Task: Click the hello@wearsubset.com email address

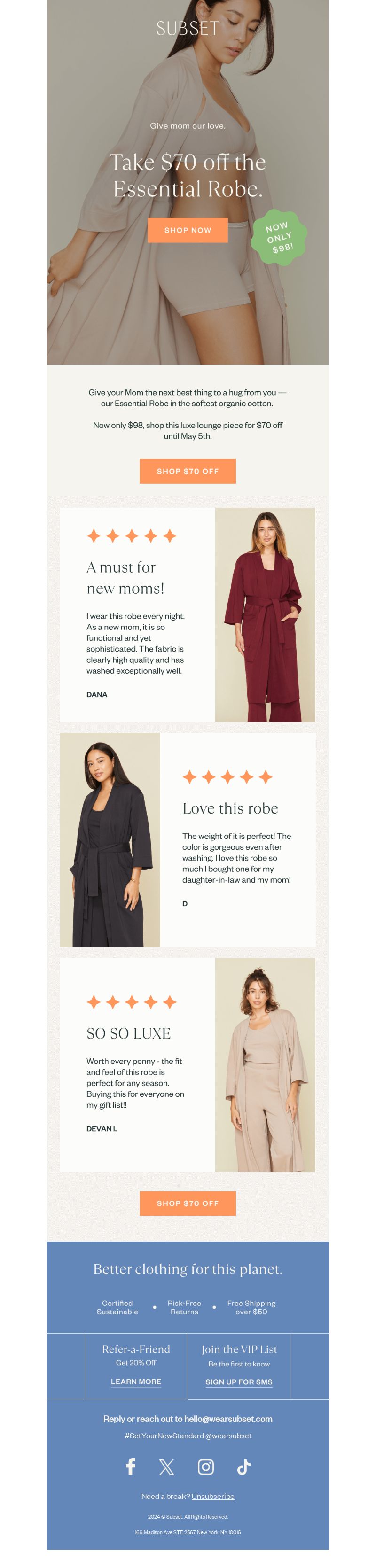Action: coord(228,1419)
